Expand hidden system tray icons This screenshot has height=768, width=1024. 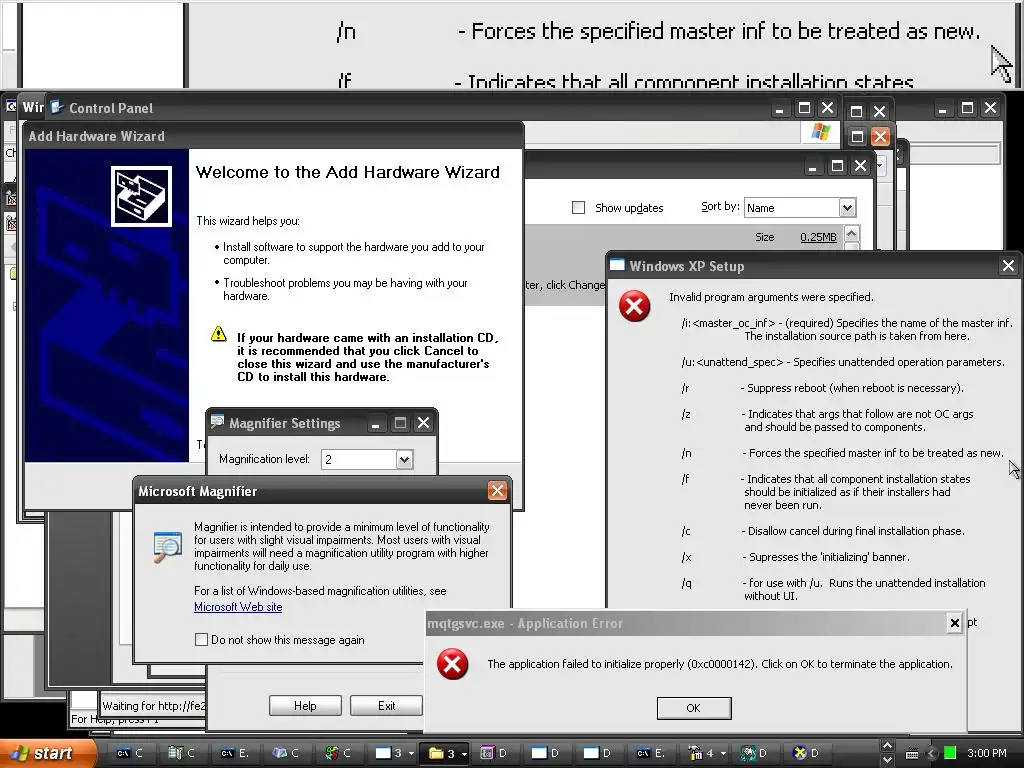point(932,754)
